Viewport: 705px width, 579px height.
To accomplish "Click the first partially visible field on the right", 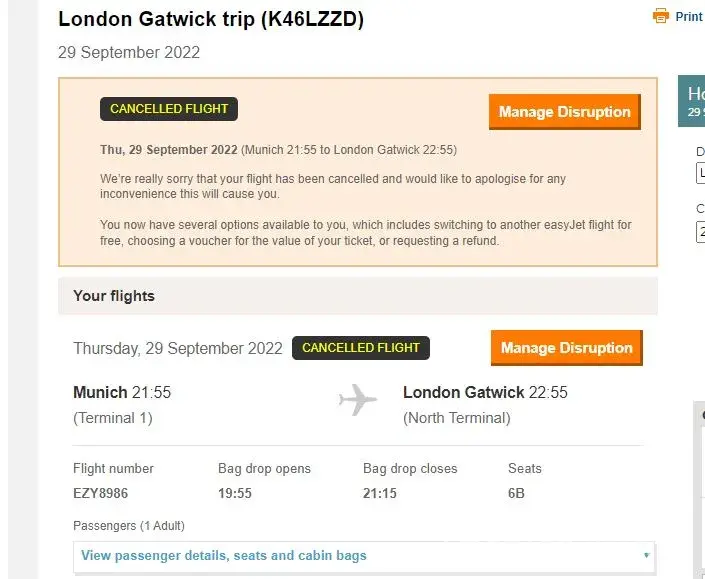I will coord(700,172).
